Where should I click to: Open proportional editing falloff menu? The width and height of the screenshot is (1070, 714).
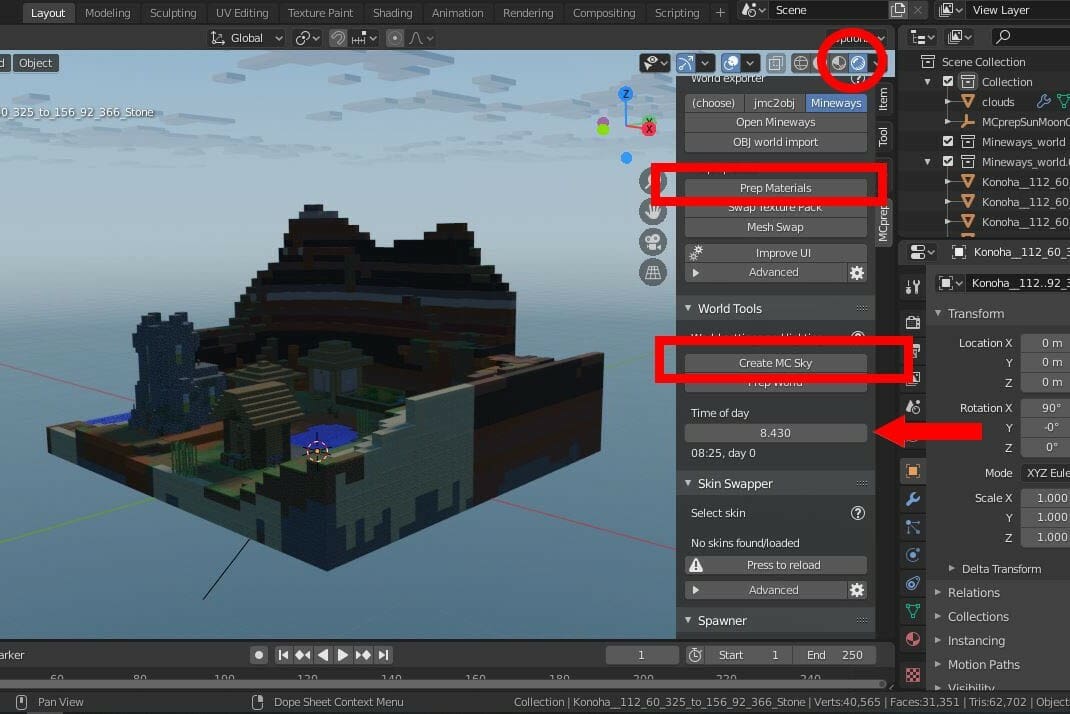[422, 38]
